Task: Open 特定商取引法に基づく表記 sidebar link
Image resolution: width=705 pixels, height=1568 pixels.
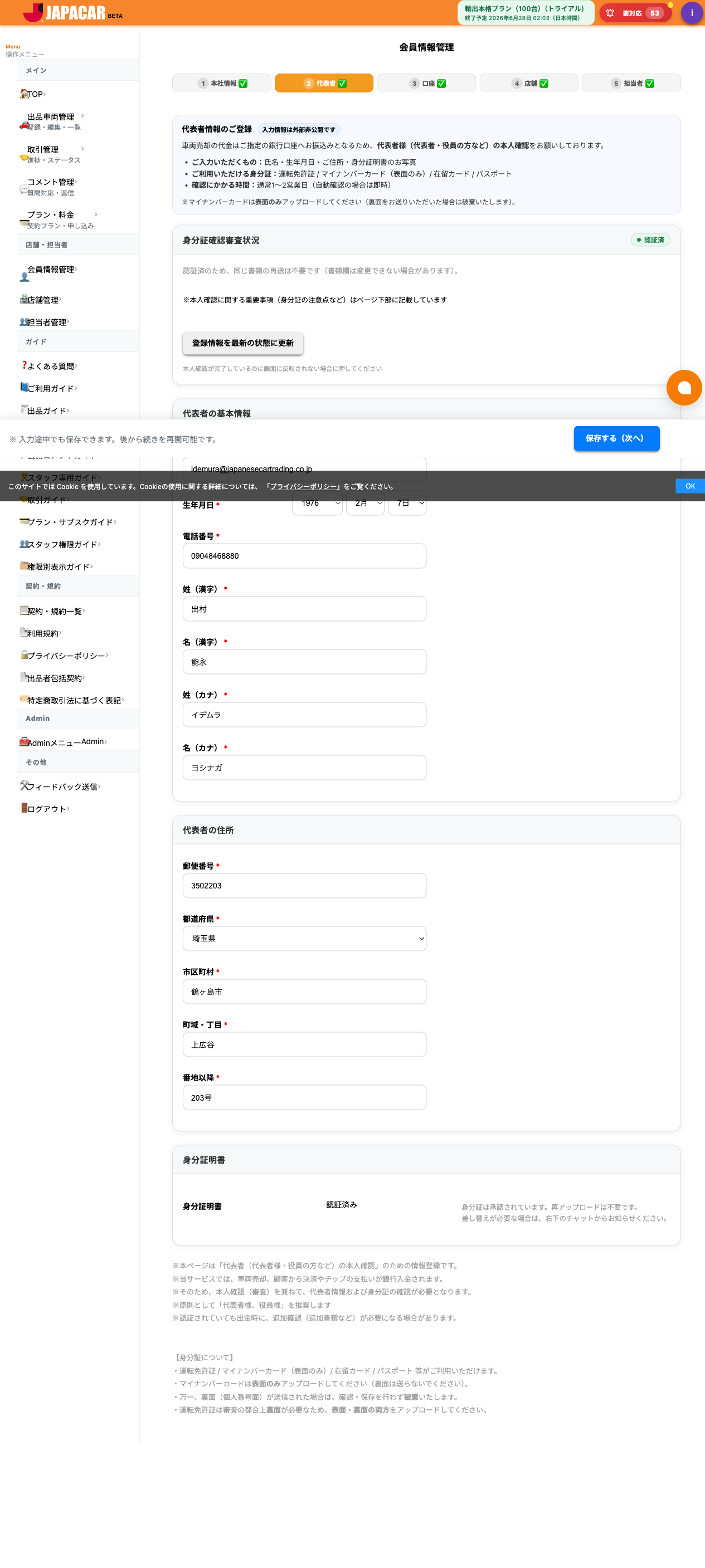Action: pos(74,701)
